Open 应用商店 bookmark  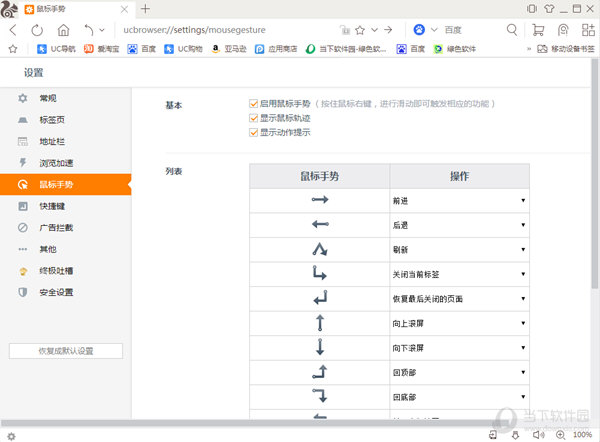point(276,49)
